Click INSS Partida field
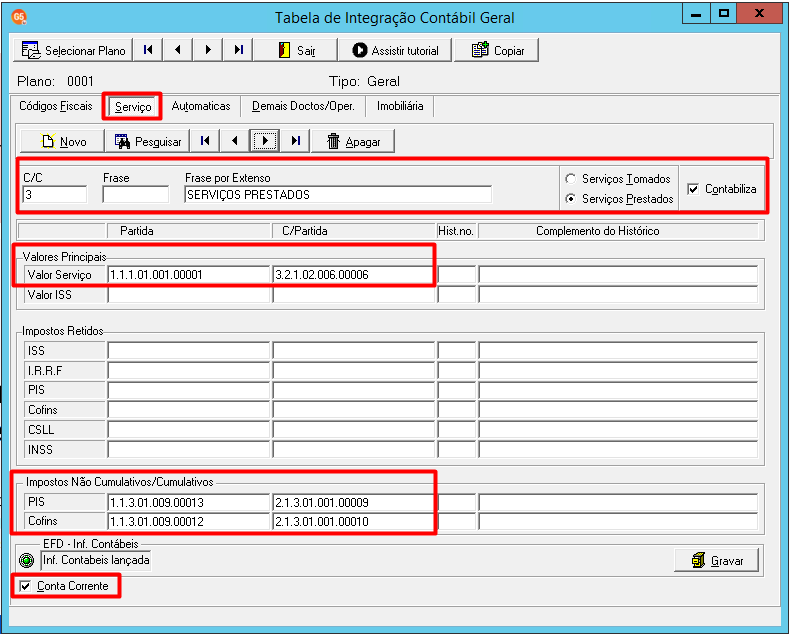 (189, 450)
